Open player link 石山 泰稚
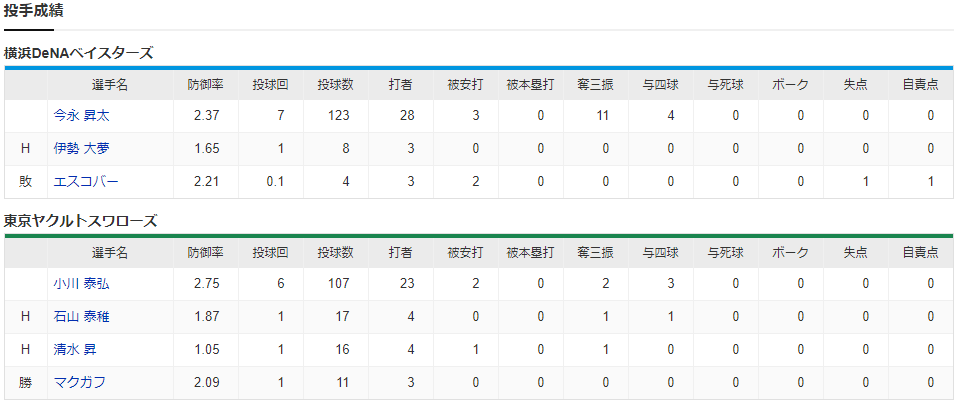Image resolution: width=957 pixels, height=403 pixels. pyautogui.click(x=82, y=316)
